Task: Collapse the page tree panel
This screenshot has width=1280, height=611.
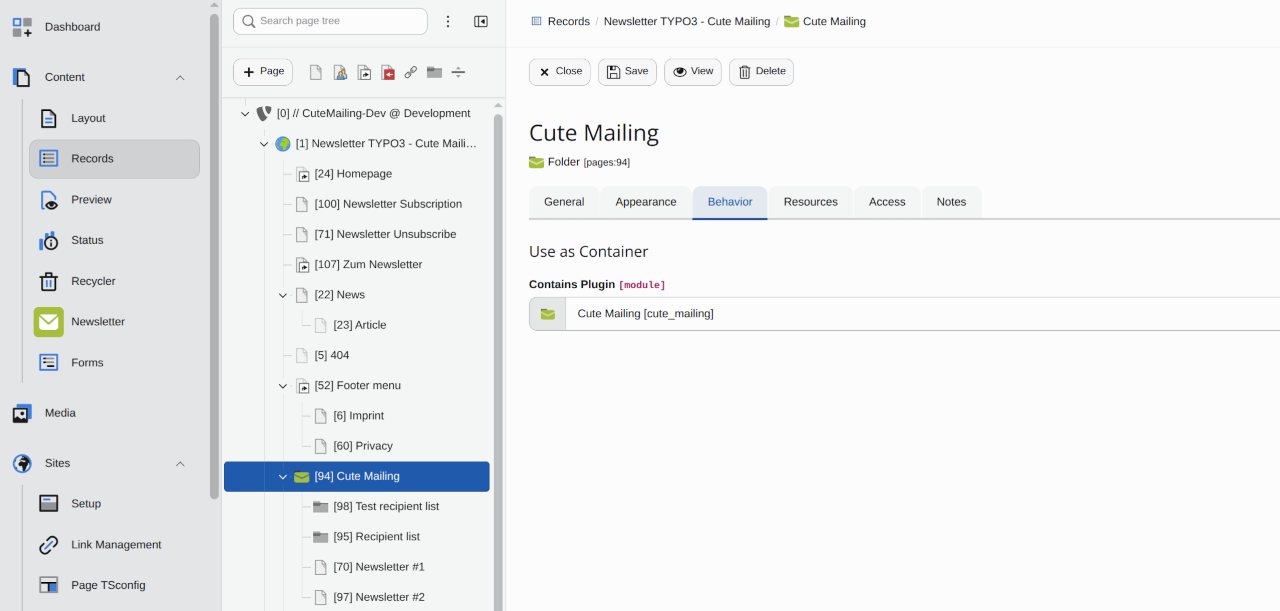Action: (x=481, y=21)
